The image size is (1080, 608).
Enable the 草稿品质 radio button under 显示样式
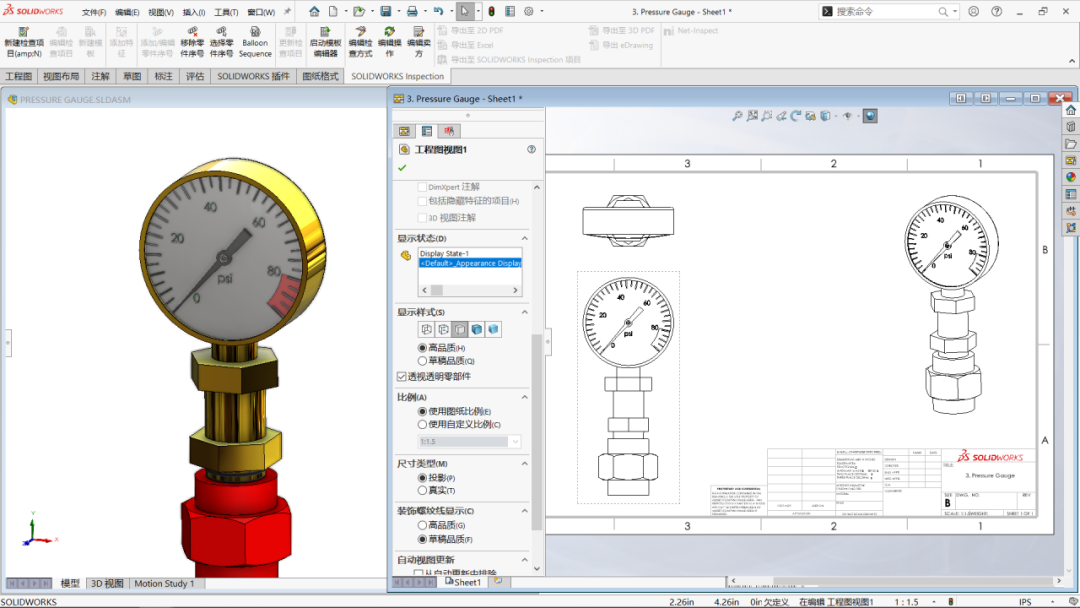pyautogui.click(x=425, y=359)
